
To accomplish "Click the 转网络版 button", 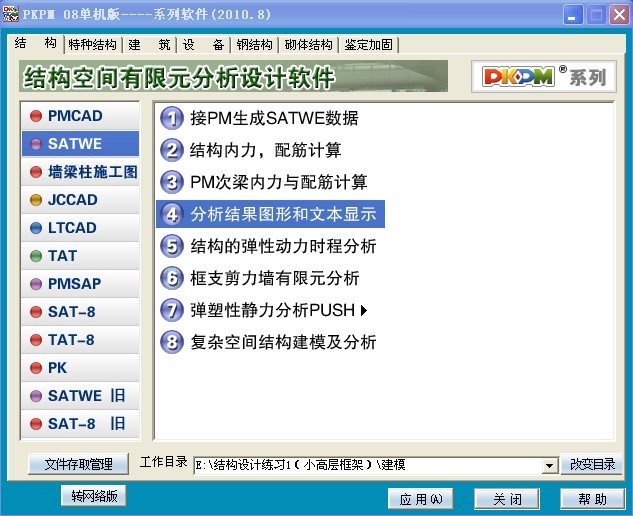I will (94, 495).
